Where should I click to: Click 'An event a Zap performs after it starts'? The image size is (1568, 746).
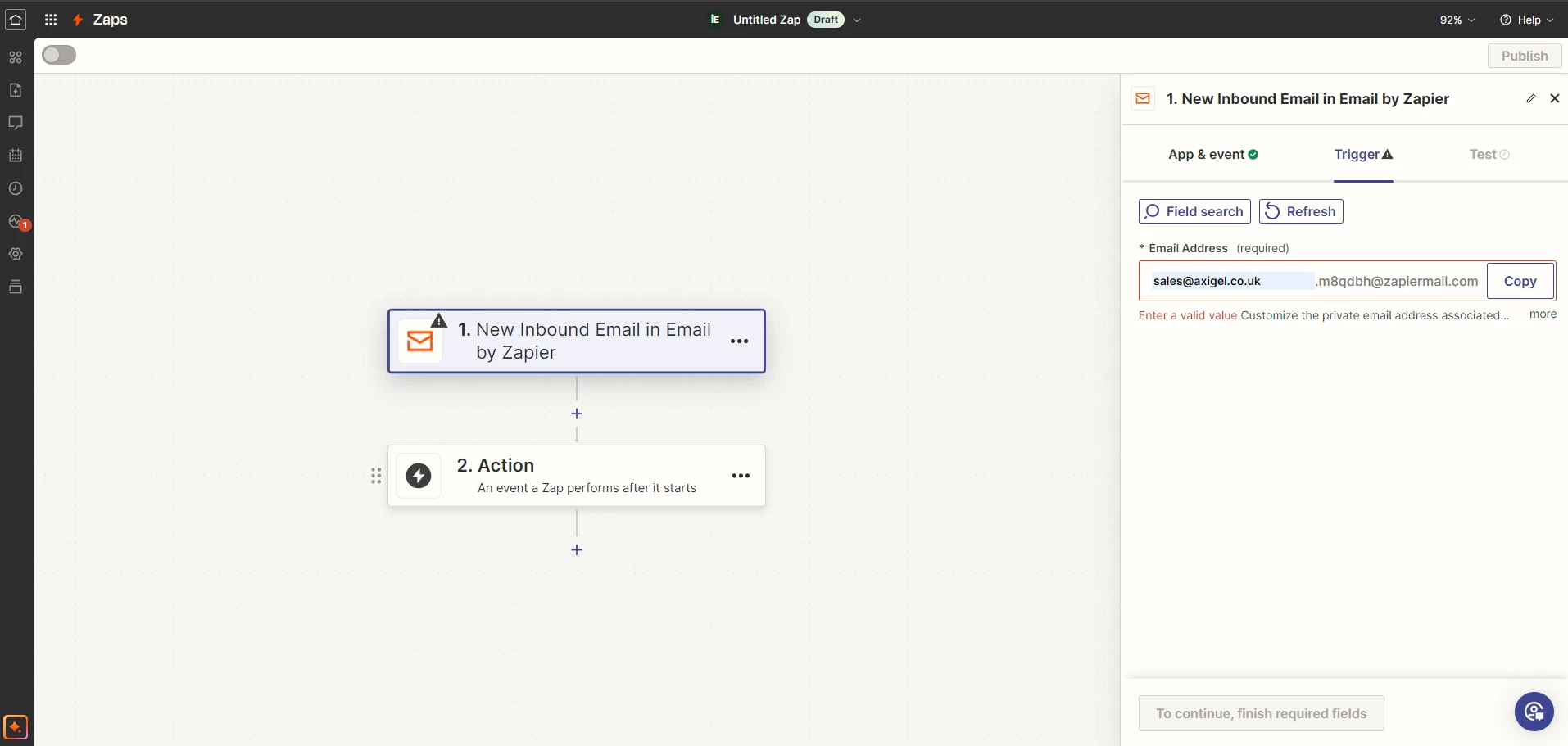click(587, 488)
